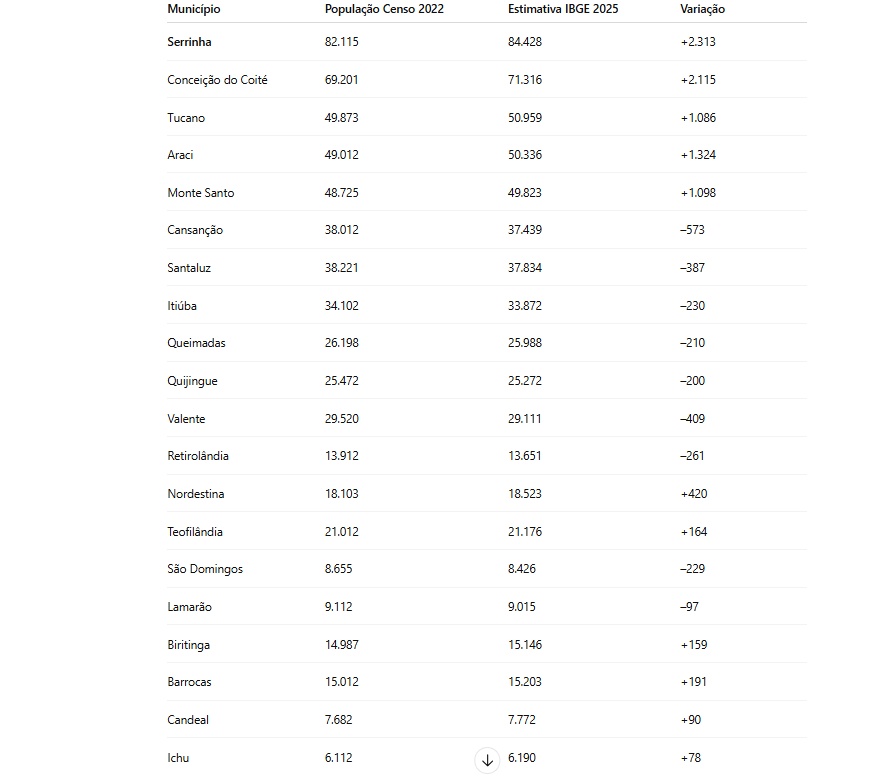This screenshot has height=783, width=869.
Task: Click the Queimadas census value 26.198
Action: 341,343
